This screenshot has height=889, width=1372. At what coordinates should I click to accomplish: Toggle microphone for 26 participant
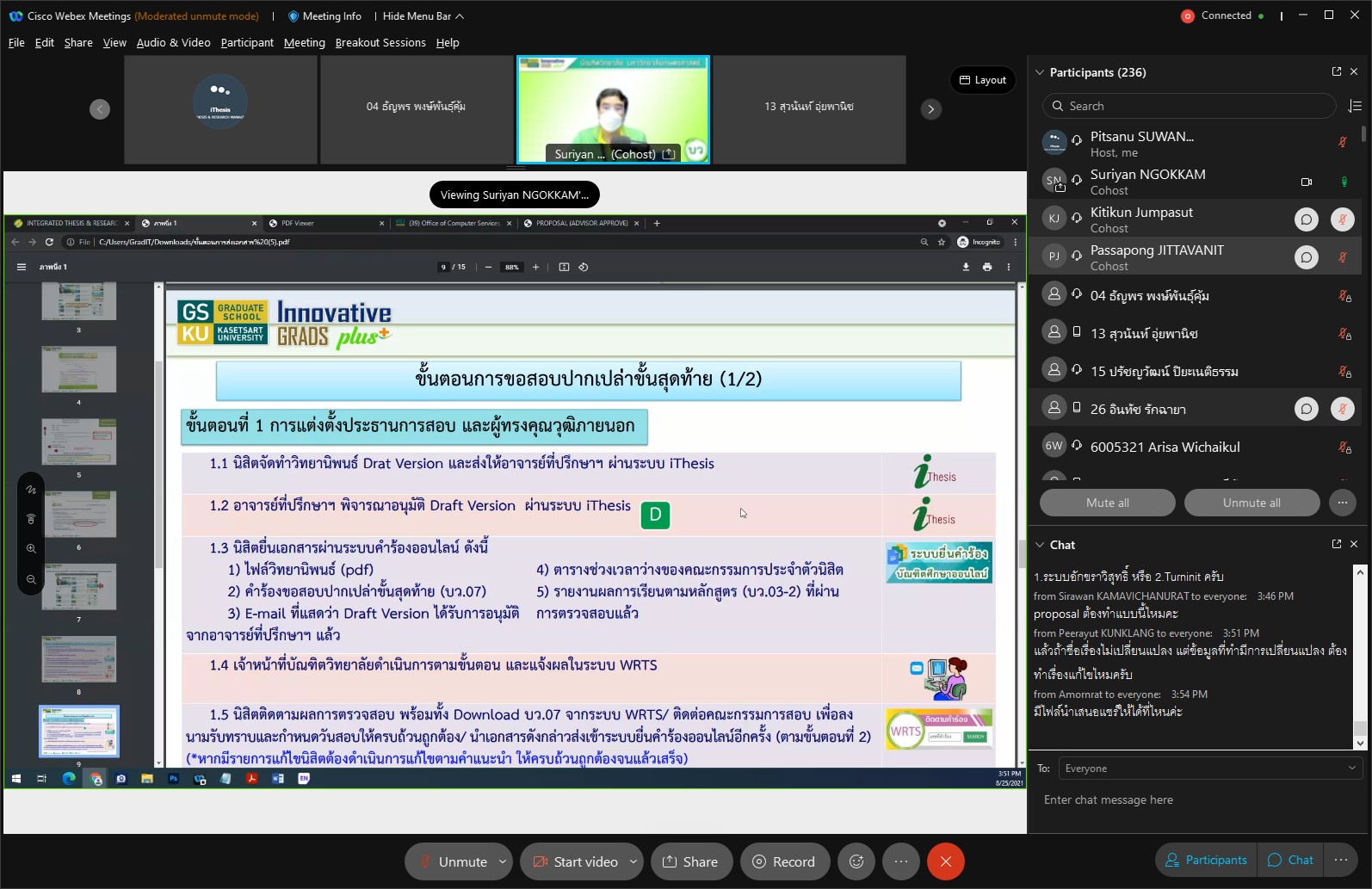[x=1342, y=409]
